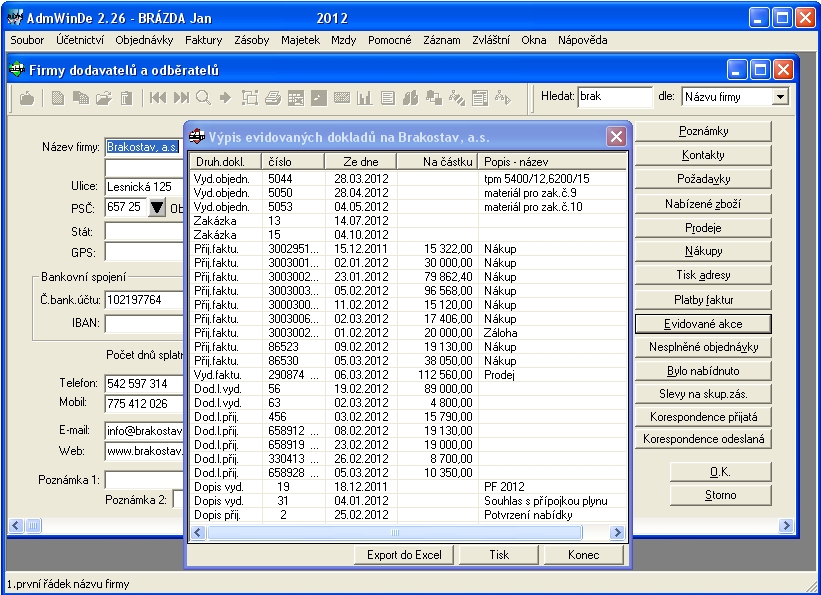821x595 pixels.
Task: Click the bar chart toolbar icon
Action: [364, 98]
